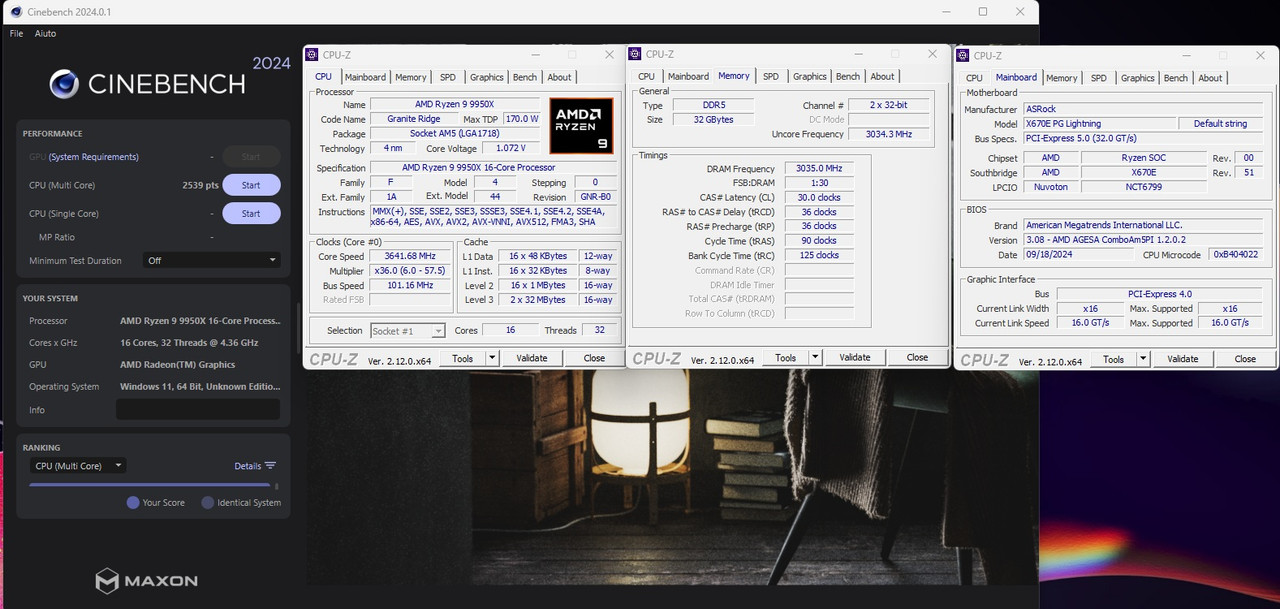Open Graphics tab in CPU window

(487, 77)
